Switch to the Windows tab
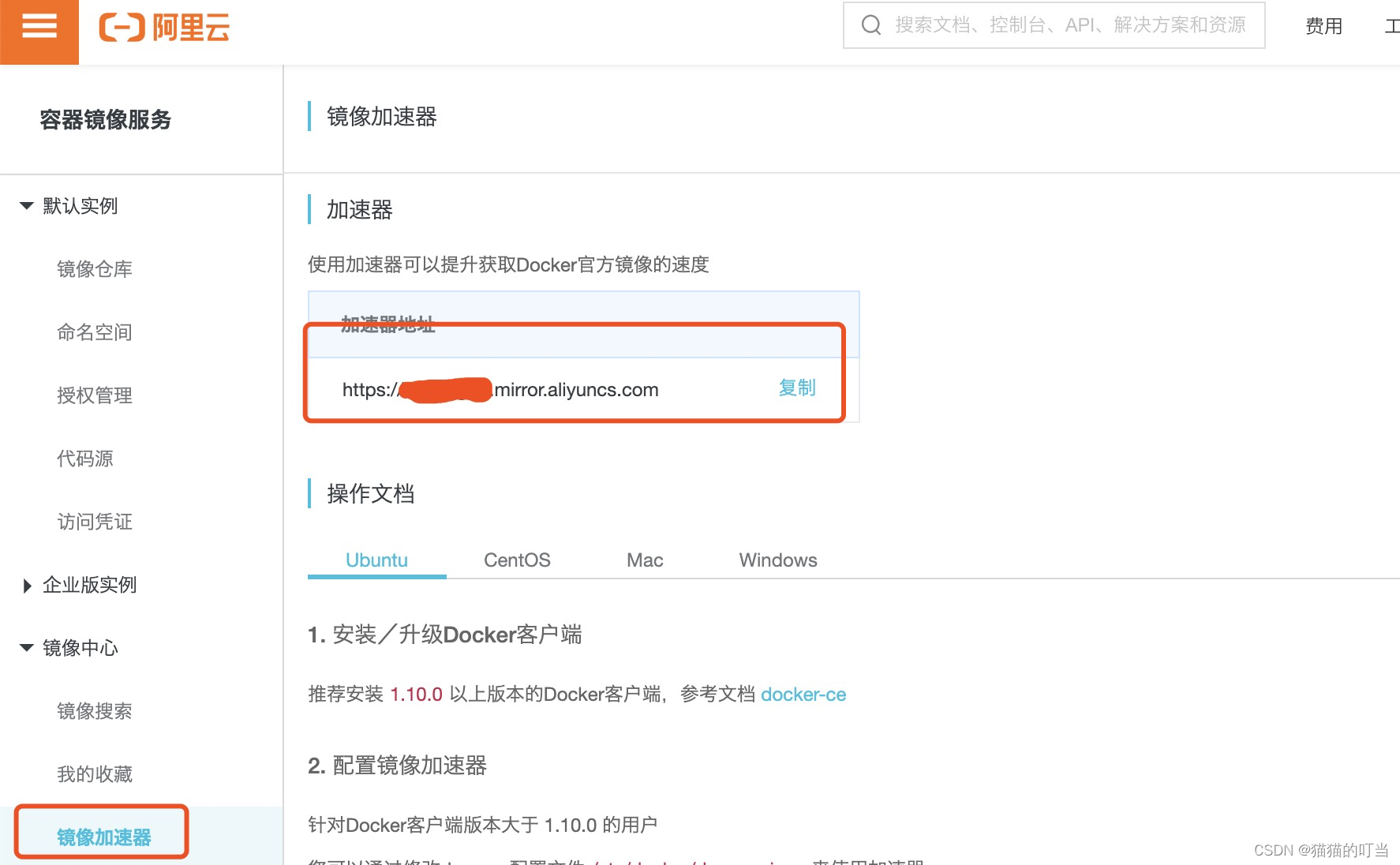Viewport: 1400px width, 865px height. coord(777,560)
